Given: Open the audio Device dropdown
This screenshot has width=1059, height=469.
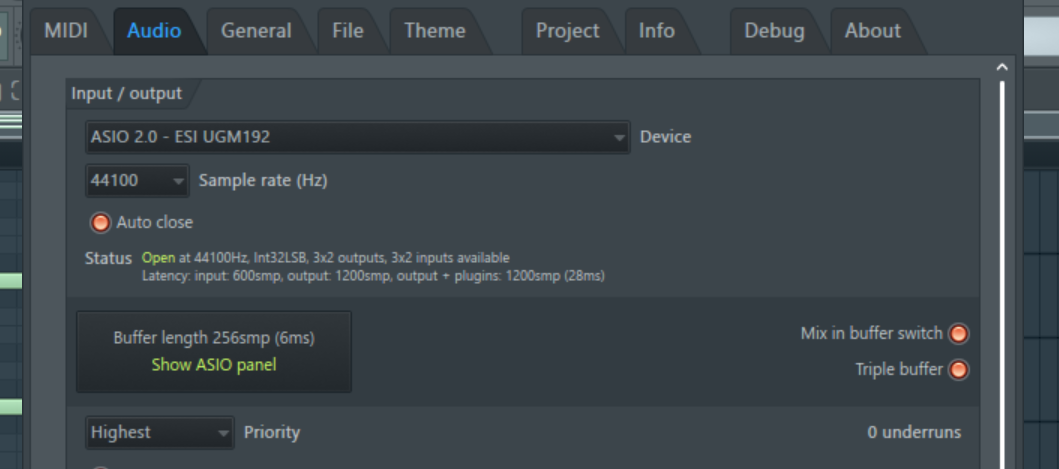Looking at the screenshot, I should coord(357,137).
